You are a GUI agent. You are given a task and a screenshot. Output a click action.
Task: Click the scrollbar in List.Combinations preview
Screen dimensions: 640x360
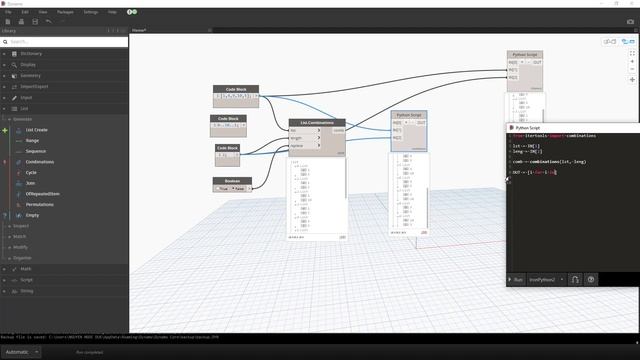click(x=346, y=179)
